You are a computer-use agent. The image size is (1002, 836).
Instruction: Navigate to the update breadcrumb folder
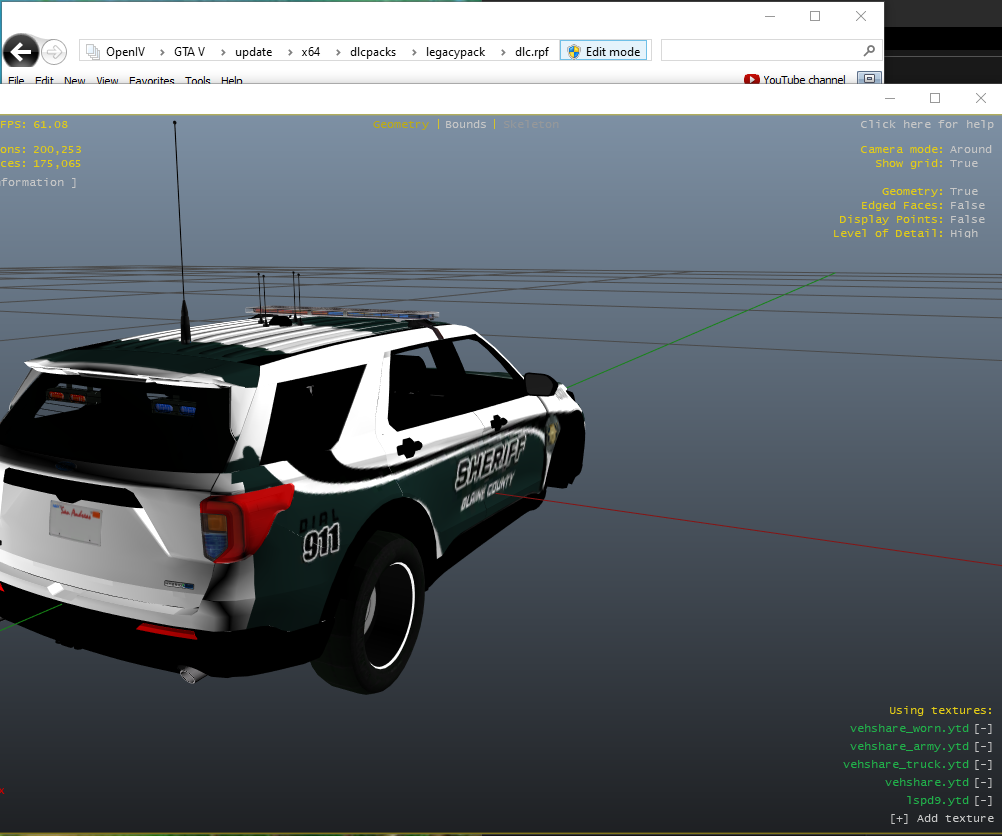pos(253,52)
